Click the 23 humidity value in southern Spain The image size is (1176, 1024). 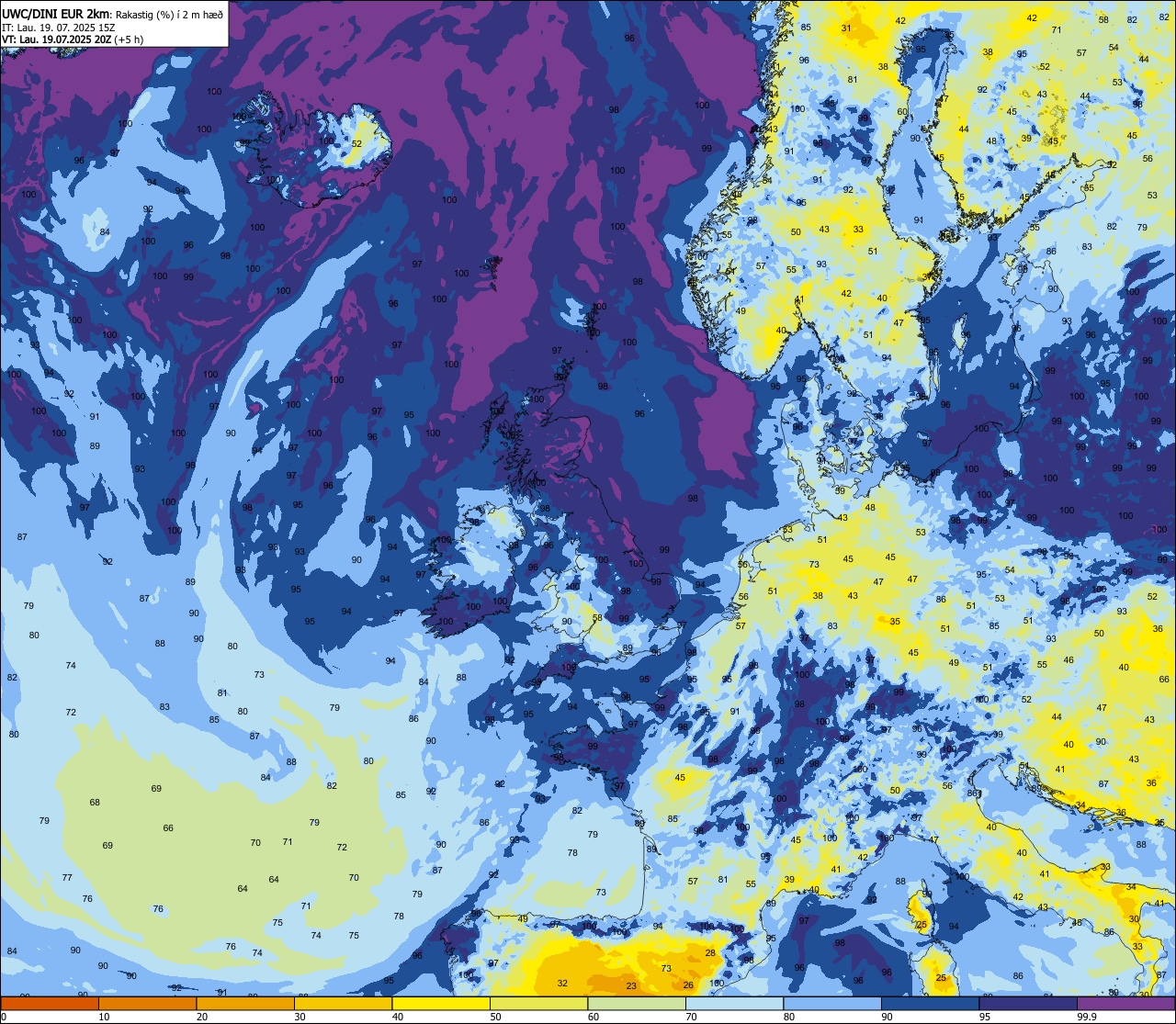[631, 986]
